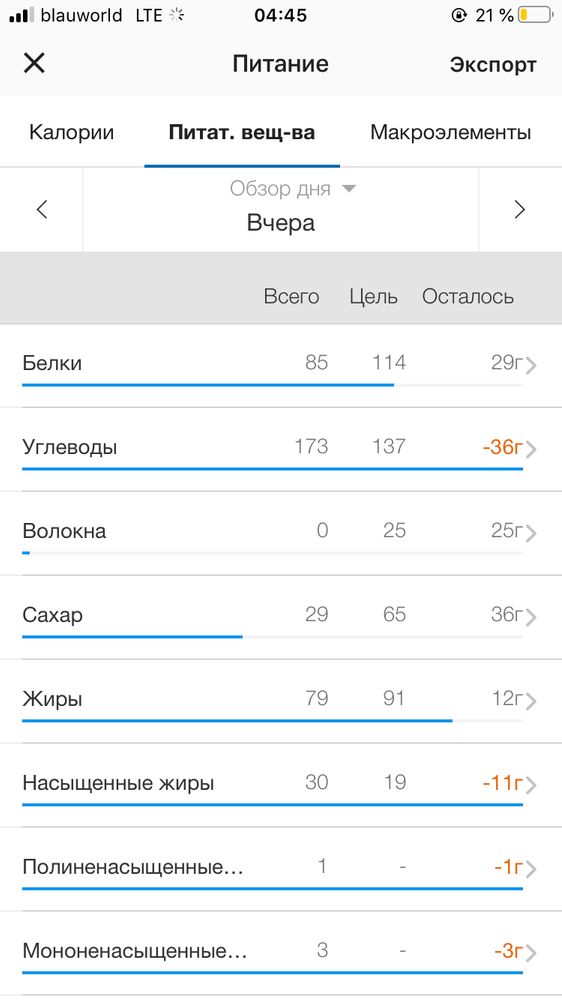Tap the Вчера date label
The image size is (562, 1000).
tap(281, 223)
